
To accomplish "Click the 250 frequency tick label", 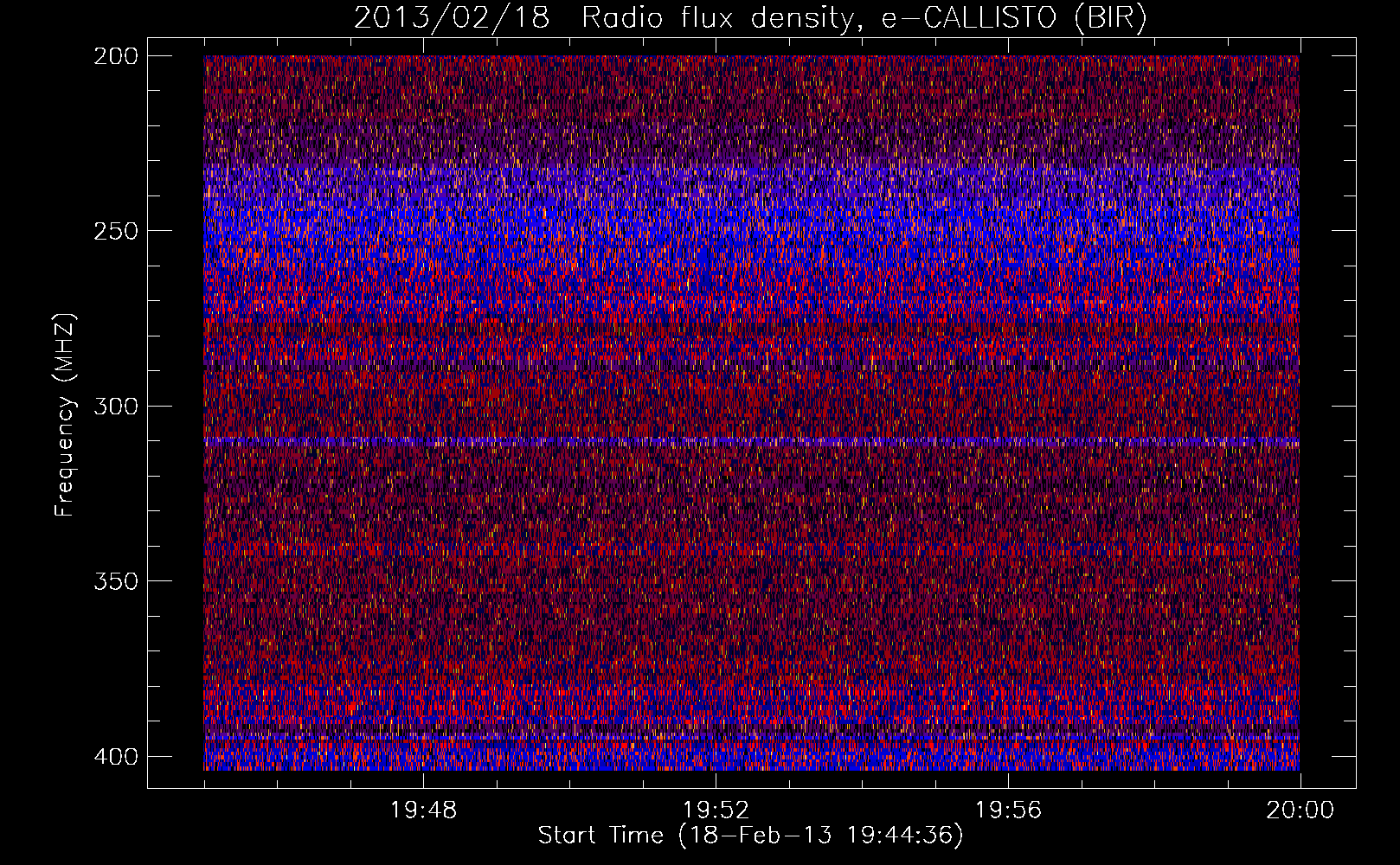I will (x=115, y=231).
